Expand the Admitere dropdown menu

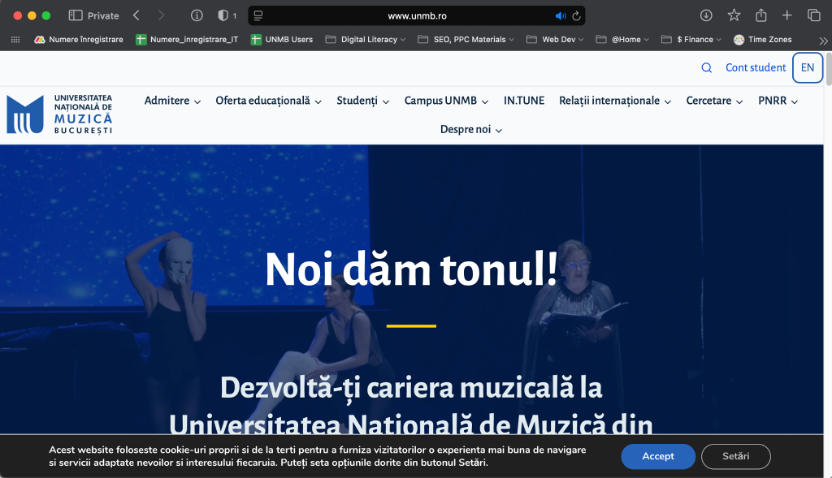[172, 101]
